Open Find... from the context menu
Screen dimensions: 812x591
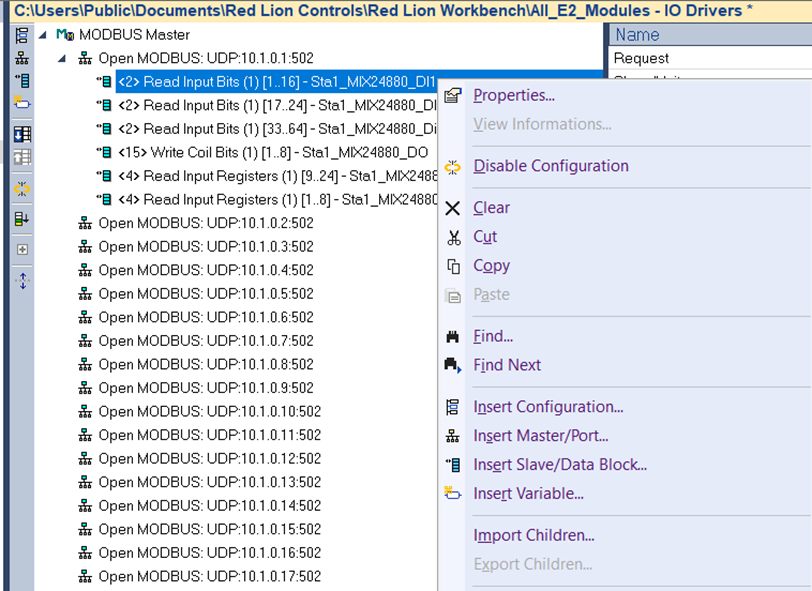[493, 337]
